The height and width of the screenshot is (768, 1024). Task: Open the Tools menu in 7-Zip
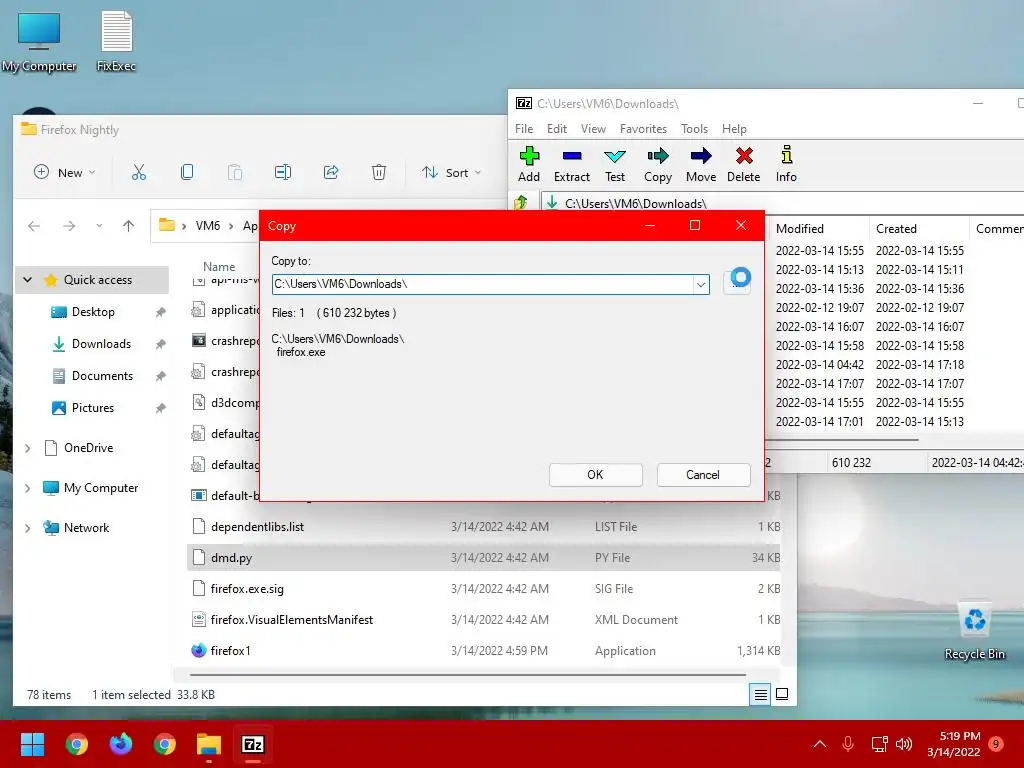coord(694,129)
